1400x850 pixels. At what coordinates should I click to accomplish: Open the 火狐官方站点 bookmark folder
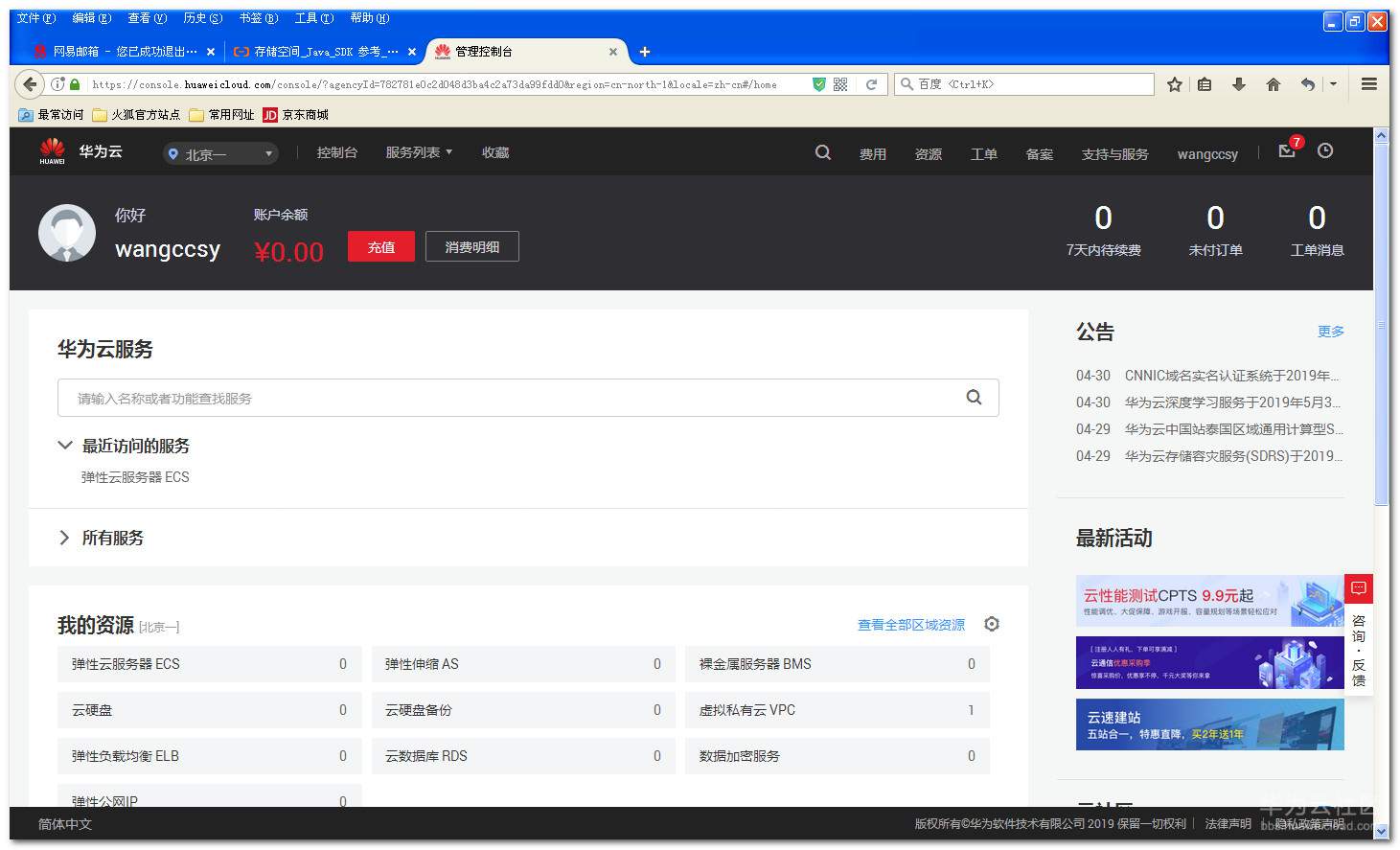pos(136,115)
